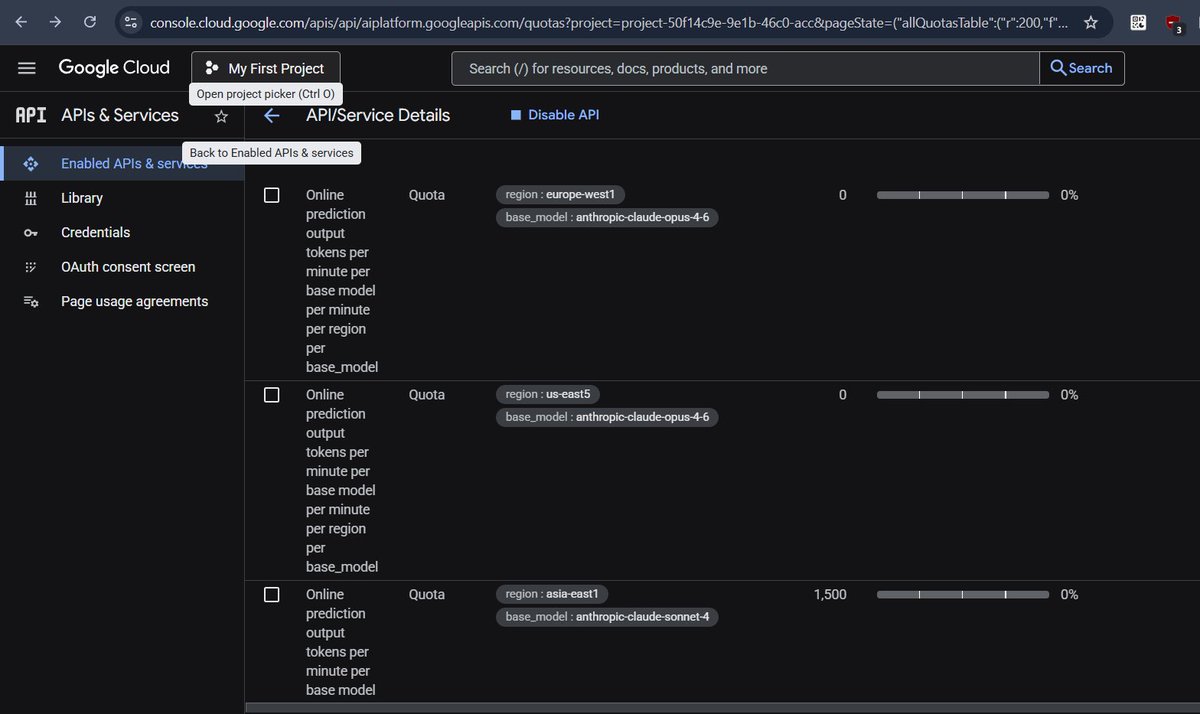Click the us-east5 row usage progress bar
The height and width of the screenshot is (714, 1200).
tap(963, 395)
